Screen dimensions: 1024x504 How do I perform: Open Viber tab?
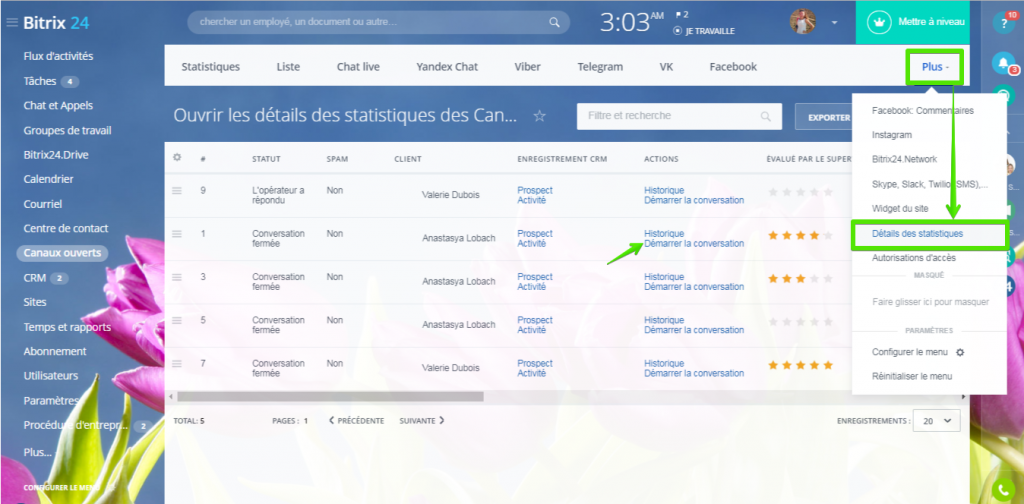pyautogui.click(x=527, y=67)
